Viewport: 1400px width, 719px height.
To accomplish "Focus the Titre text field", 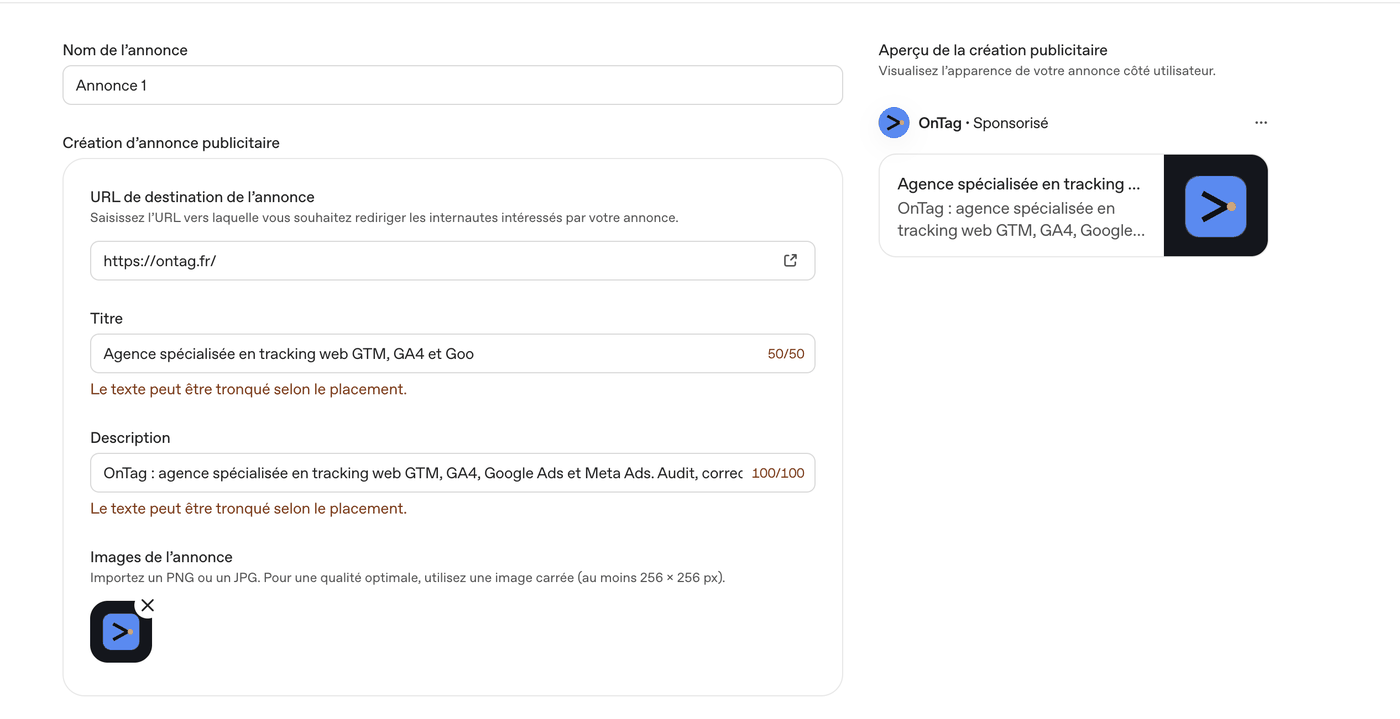I will click(453, 354).
